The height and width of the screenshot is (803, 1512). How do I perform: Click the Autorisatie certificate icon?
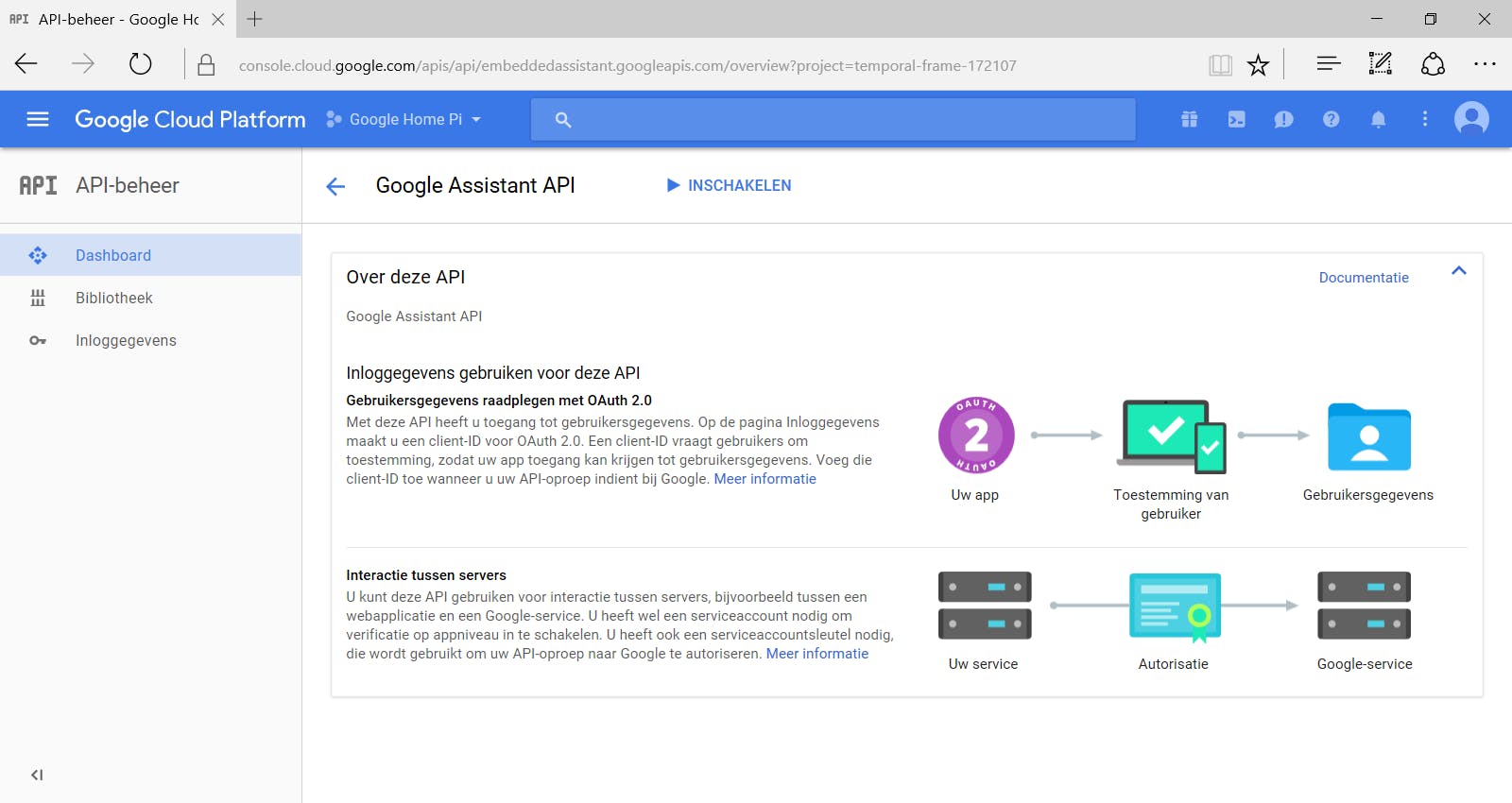[x=1175, y=607]
